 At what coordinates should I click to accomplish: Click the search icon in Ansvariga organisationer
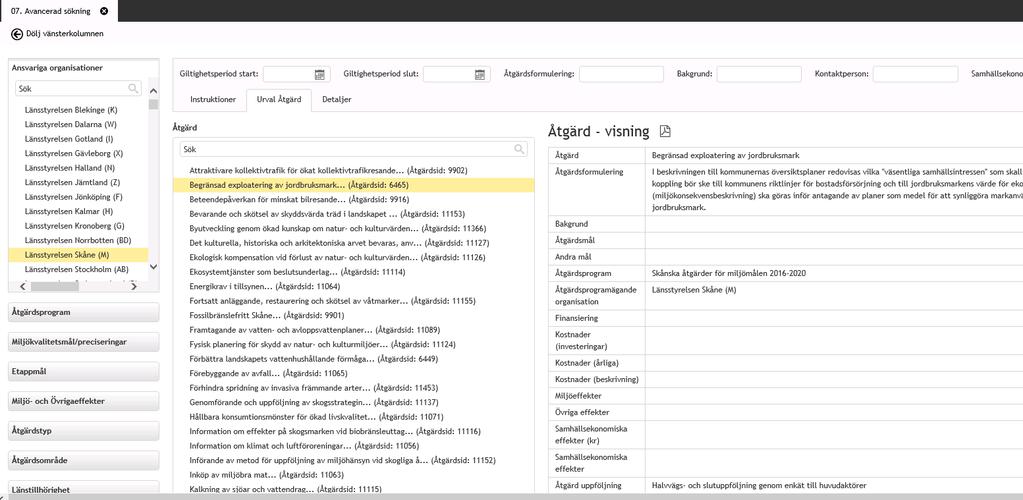point(133,88)
